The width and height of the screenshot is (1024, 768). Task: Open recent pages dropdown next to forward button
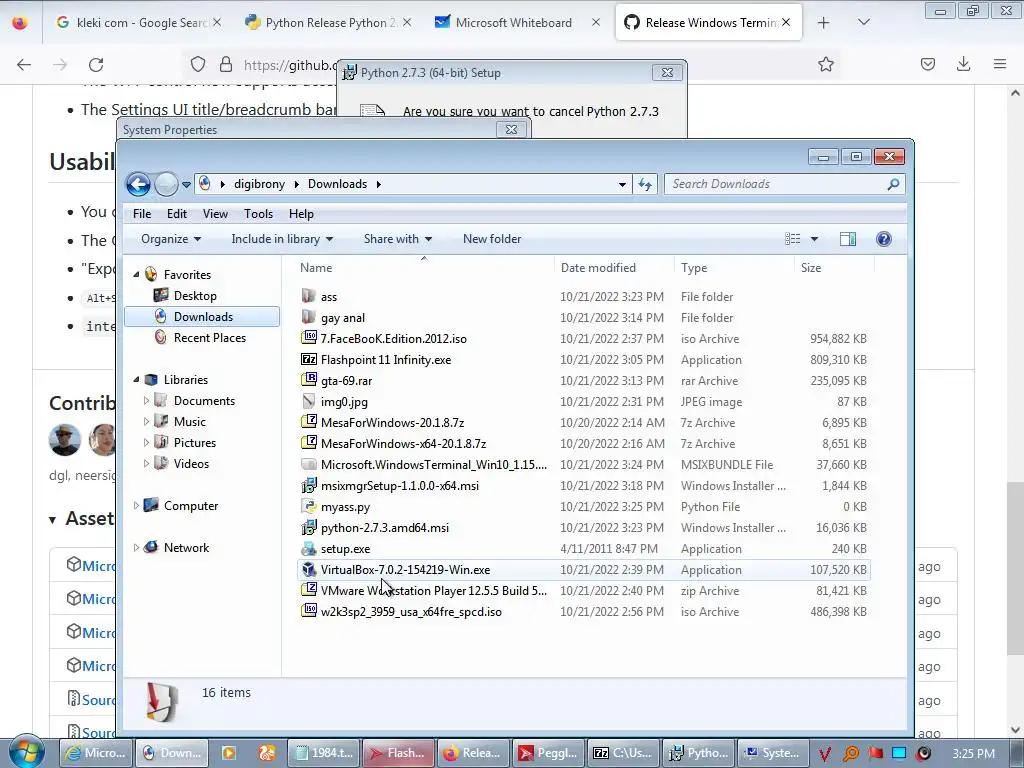[186, 185]
